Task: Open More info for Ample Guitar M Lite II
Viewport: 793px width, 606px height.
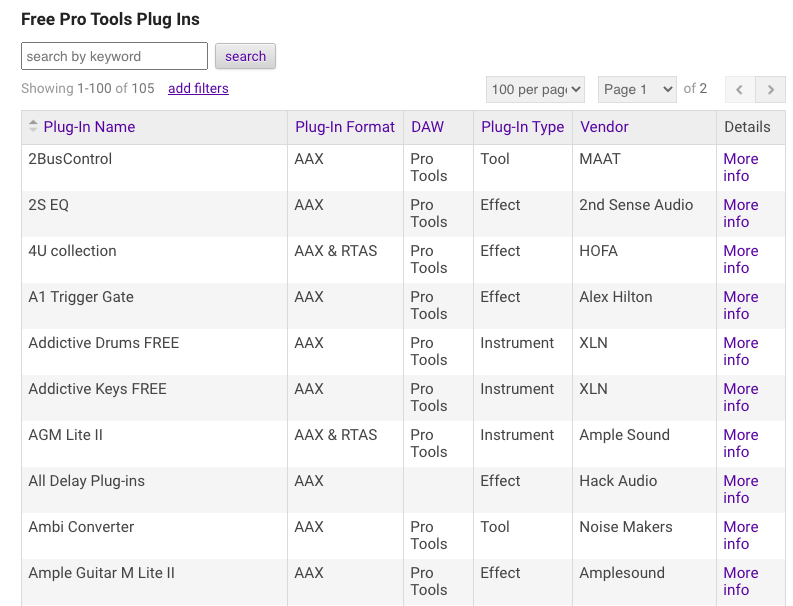Action: click(x=740, y=582)
